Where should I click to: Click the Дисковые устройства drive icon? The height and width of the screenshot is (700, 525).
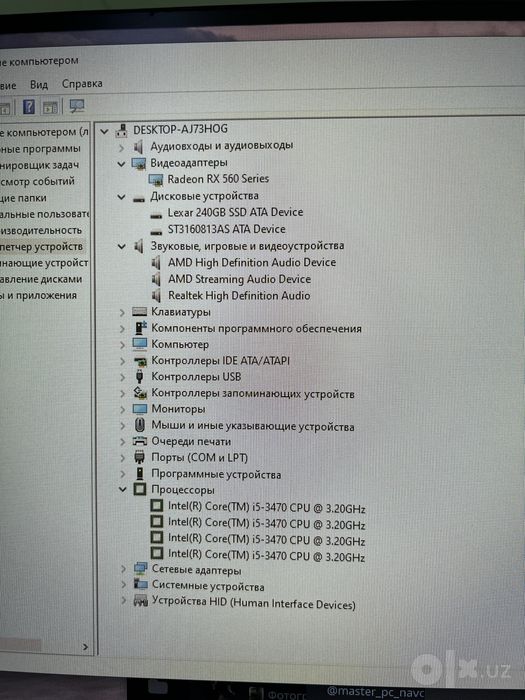coord(139,198)
